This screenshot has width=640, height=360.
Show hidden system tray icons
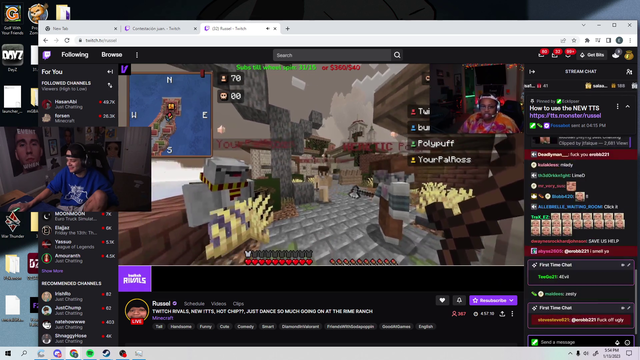(570, 353)
